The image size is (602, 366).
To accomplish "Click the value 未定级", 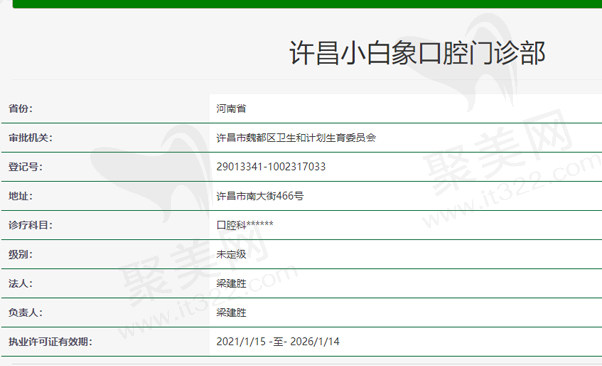I will (x=231, y=254).
